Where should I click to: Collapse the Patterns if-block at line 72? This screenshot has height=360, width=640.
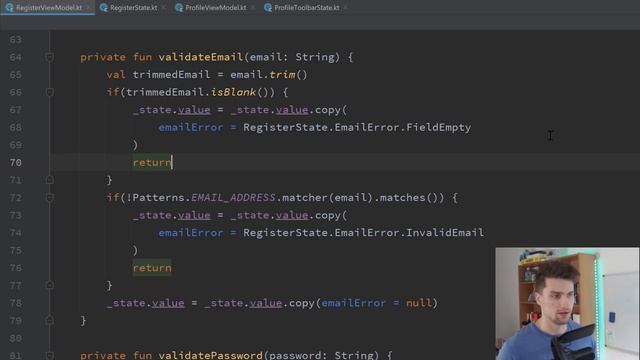(x=50, y=198)
